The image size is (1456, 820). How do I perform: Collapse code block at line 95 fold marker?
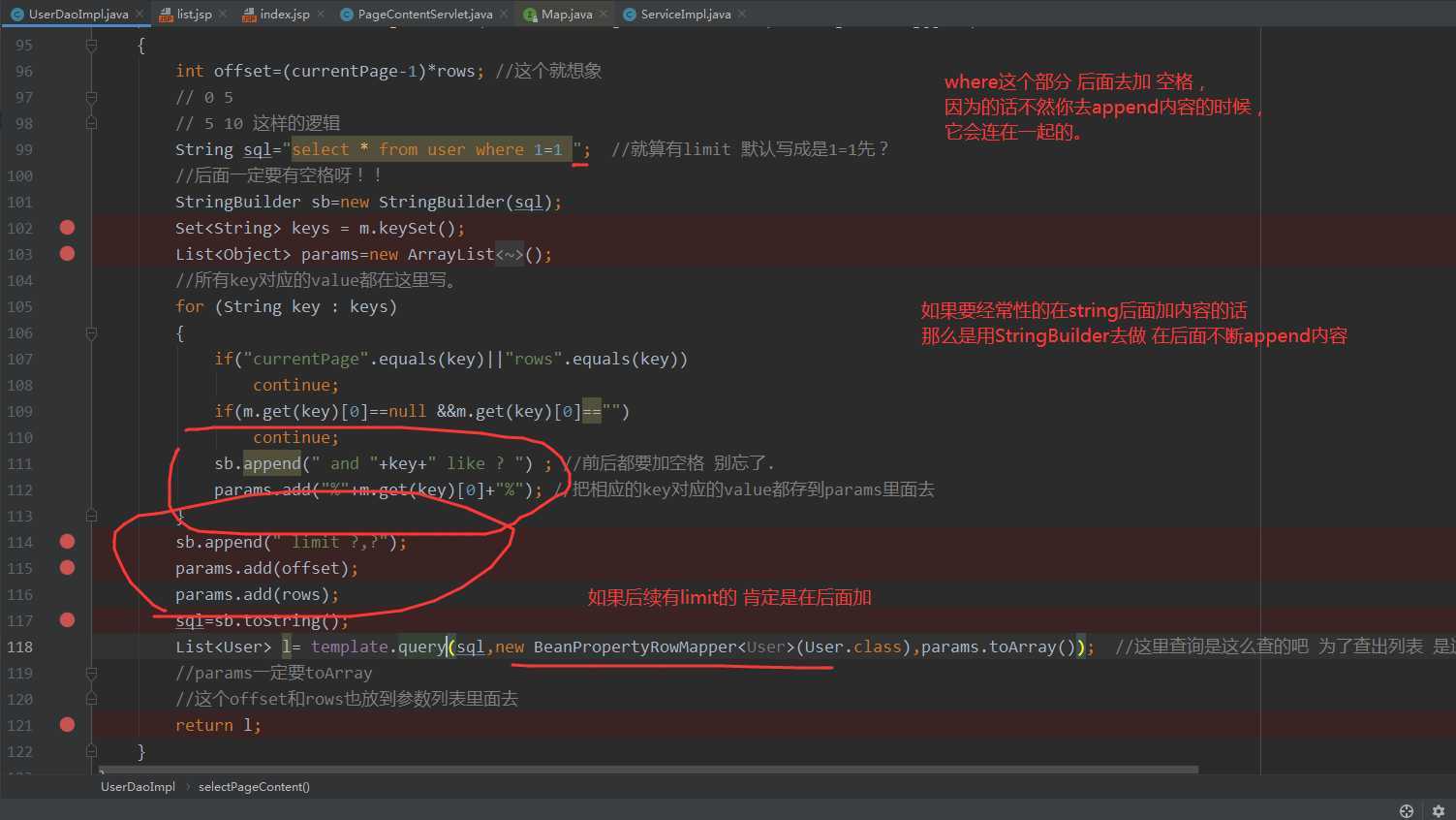[91, 45]
